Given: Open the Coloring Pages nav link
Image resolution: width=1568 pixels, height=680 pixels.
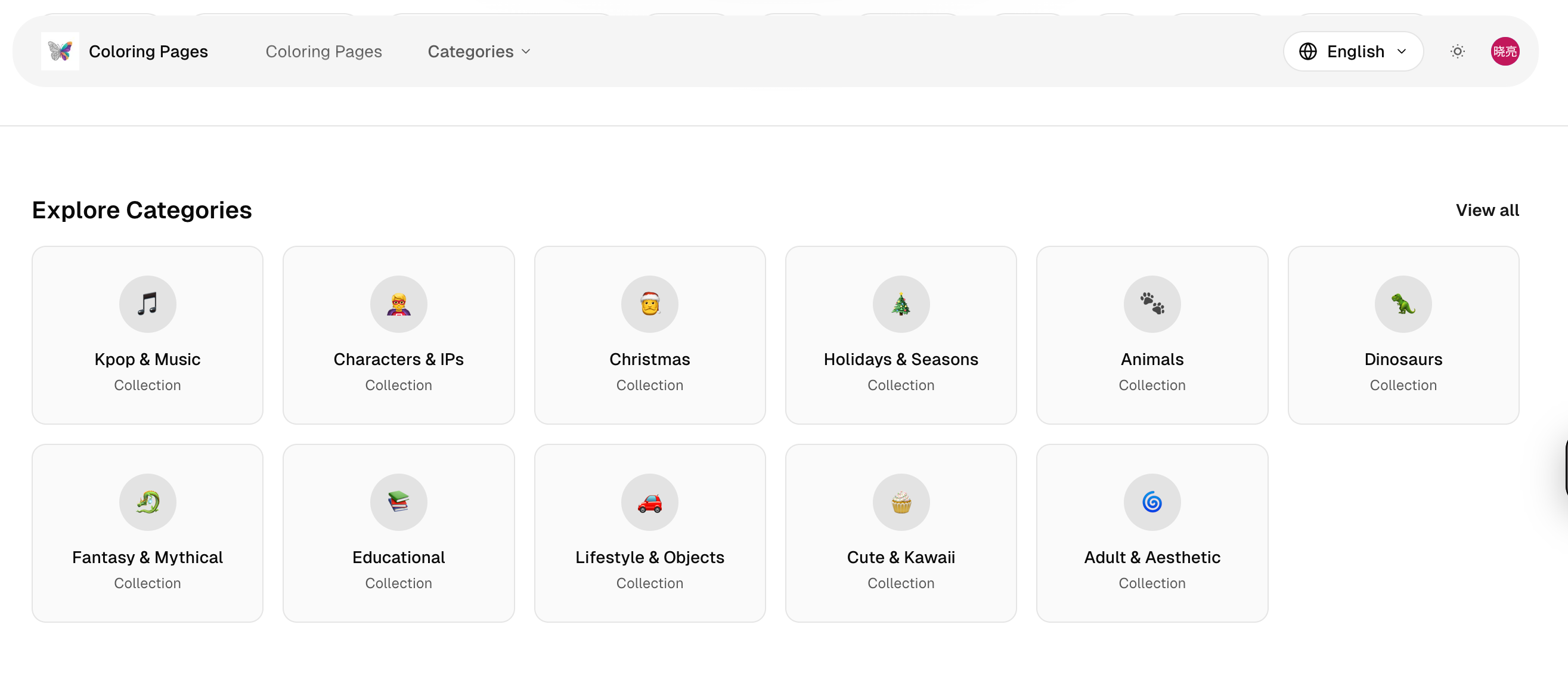Looking at the screenshot, I should pos(323,51).
